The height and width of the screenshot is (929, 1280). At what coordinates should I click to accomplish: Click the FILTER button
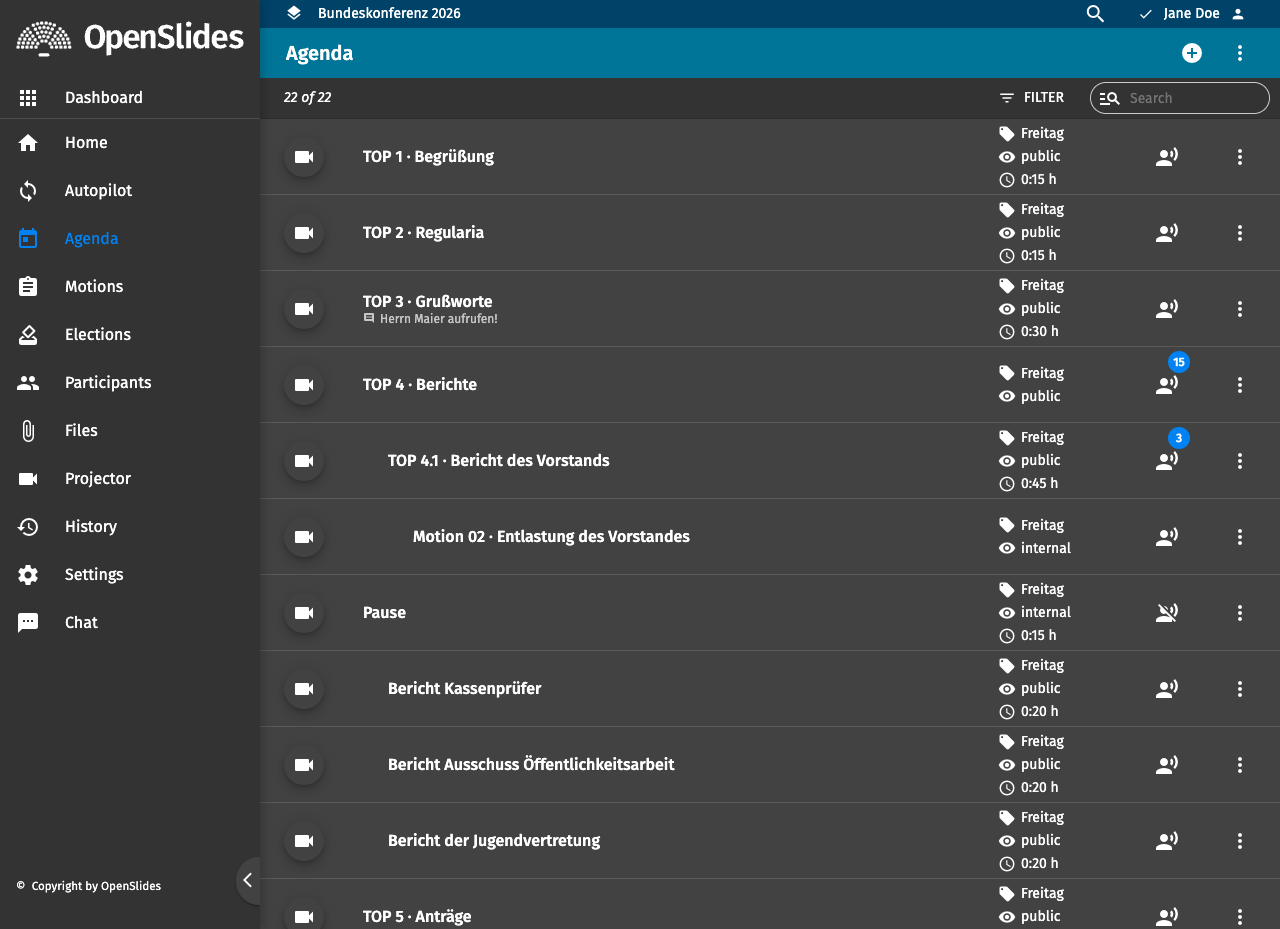tap(1031, 98)
